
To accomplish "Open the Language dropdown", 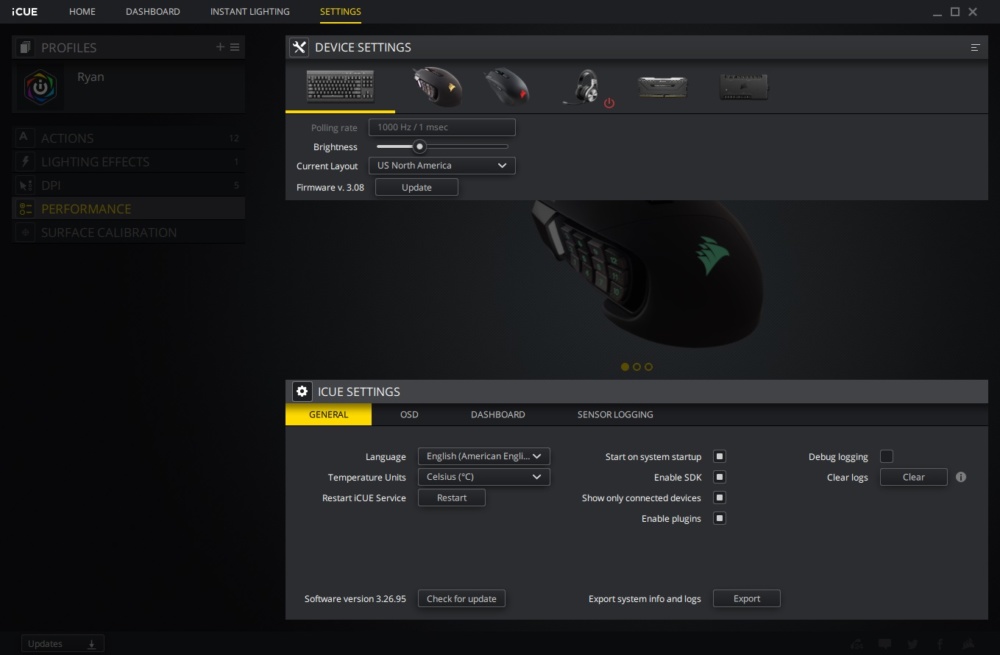I will point(484,456).
